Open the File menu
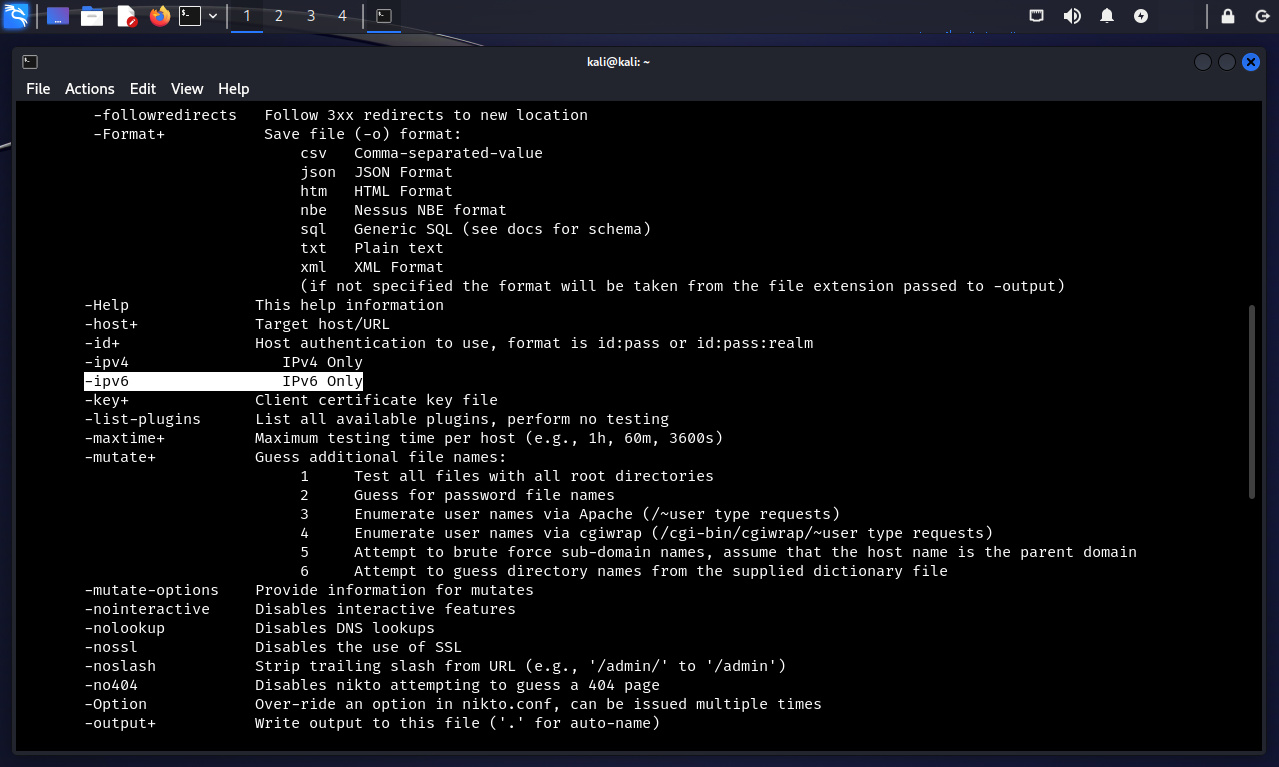The image size is (1279, 767). pos(38,89)
